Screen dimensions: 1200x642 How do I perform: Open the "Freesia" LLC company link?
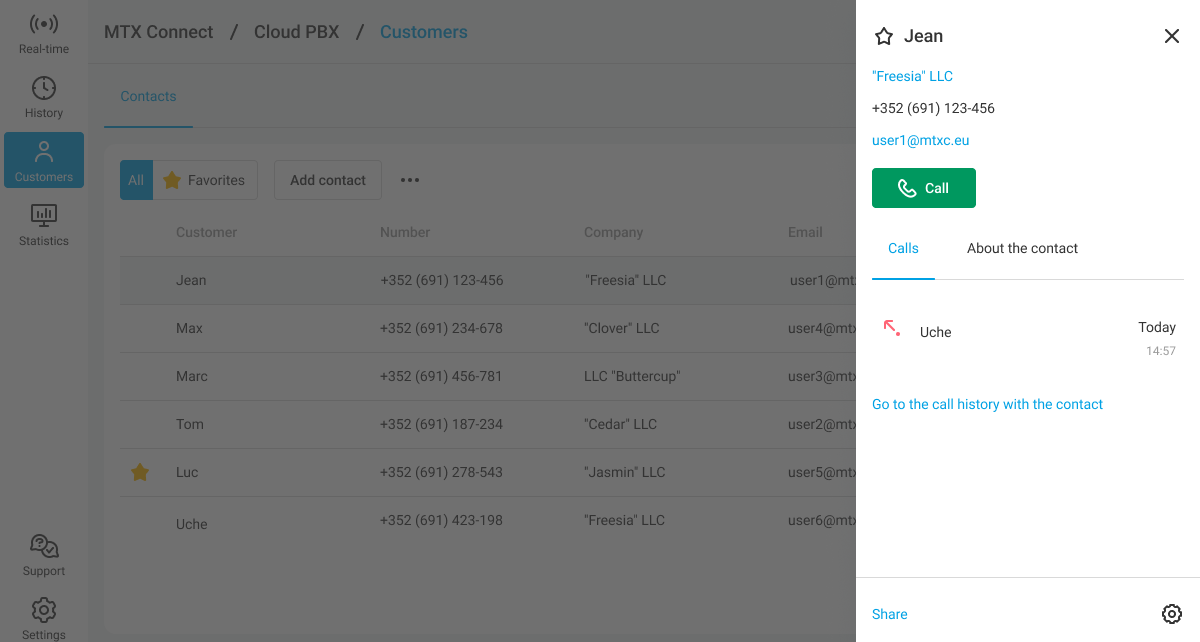pos(912,76)
